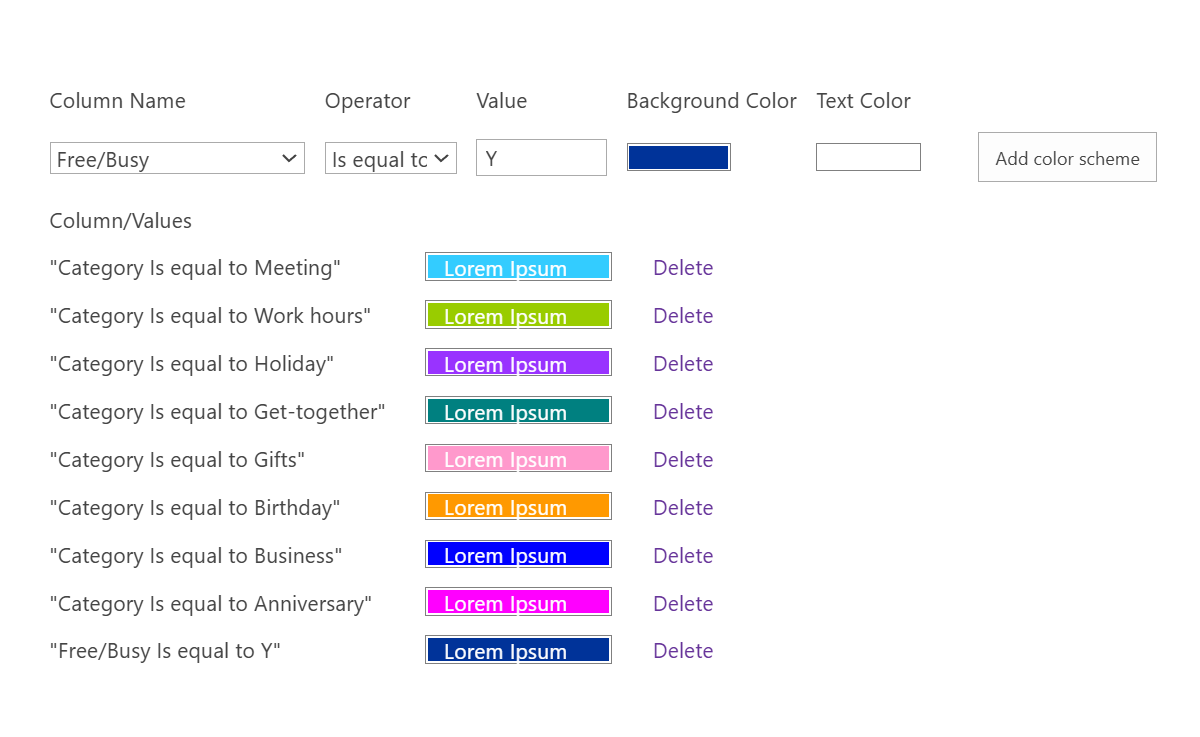Open the Background Color picker swatch
The width and height of the screenshot is (1200, 737).
point(678,157)
